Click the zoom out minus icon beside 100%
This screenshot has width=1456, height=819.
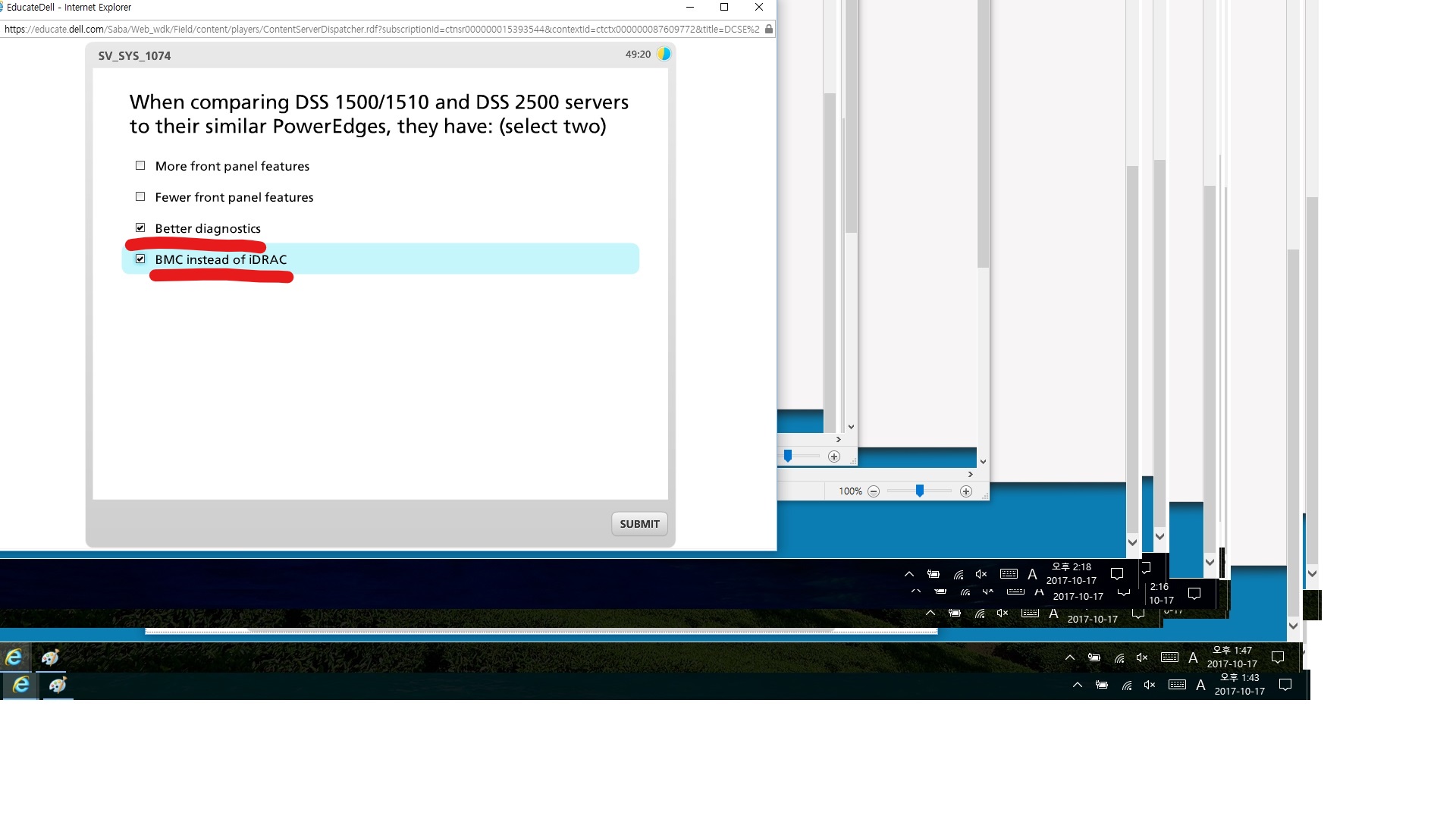click(x=874, y=491)
